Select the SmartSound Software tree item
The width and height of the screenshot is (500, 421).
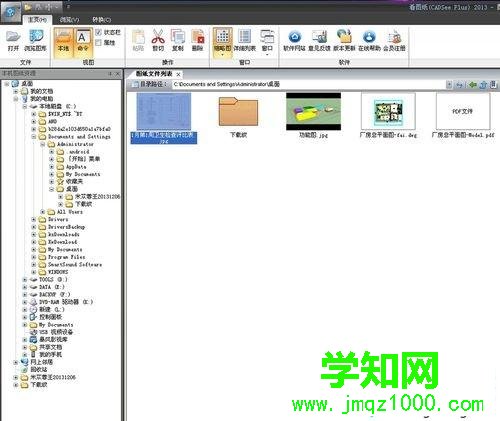pos(75,265)
